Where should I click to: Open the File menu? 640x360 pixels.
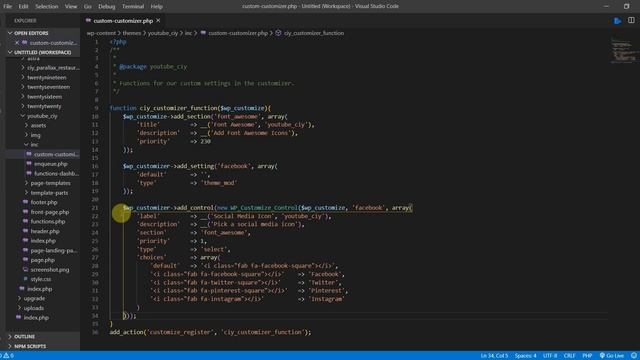7,7
